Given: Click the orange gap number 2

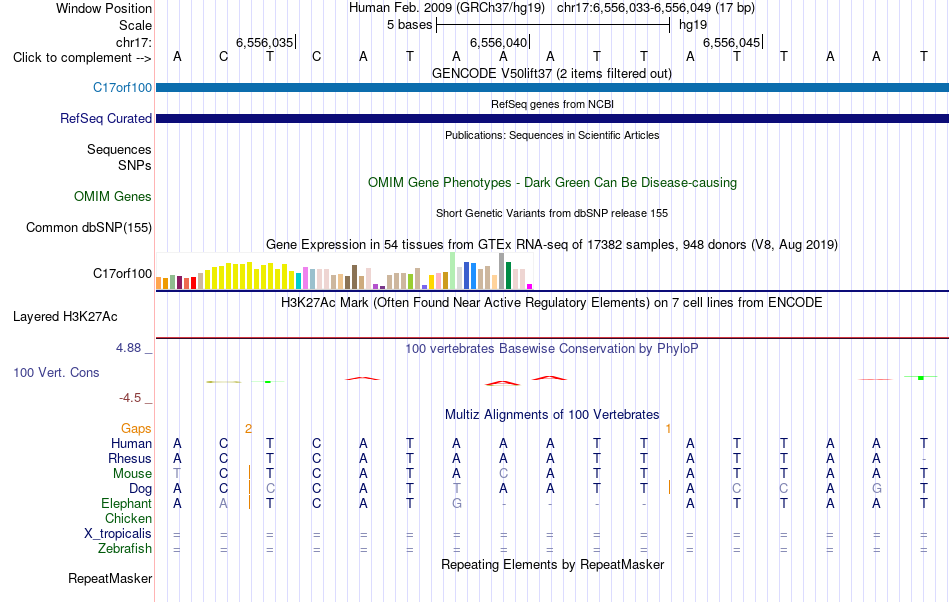Looking at the screenshot, I should pyautogui.click(x=248, y=429).
